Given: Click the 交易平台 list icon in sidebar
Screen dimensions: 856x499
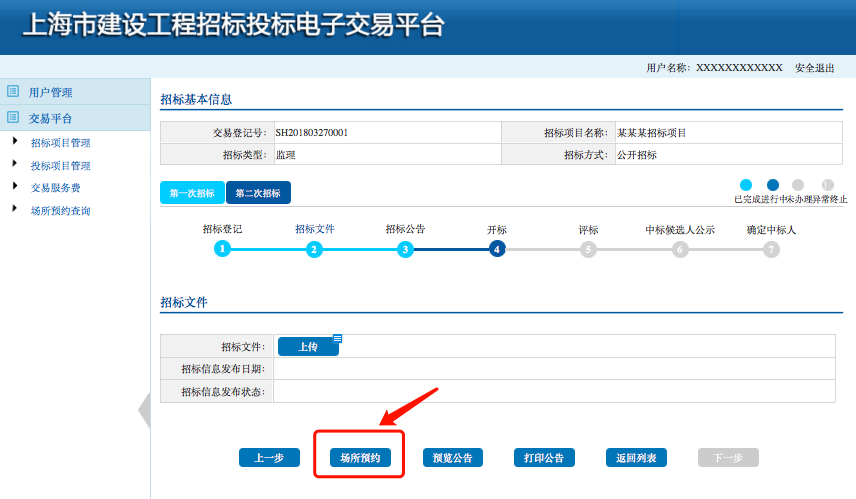Looking at the screenshot, I should coord(13,117).
